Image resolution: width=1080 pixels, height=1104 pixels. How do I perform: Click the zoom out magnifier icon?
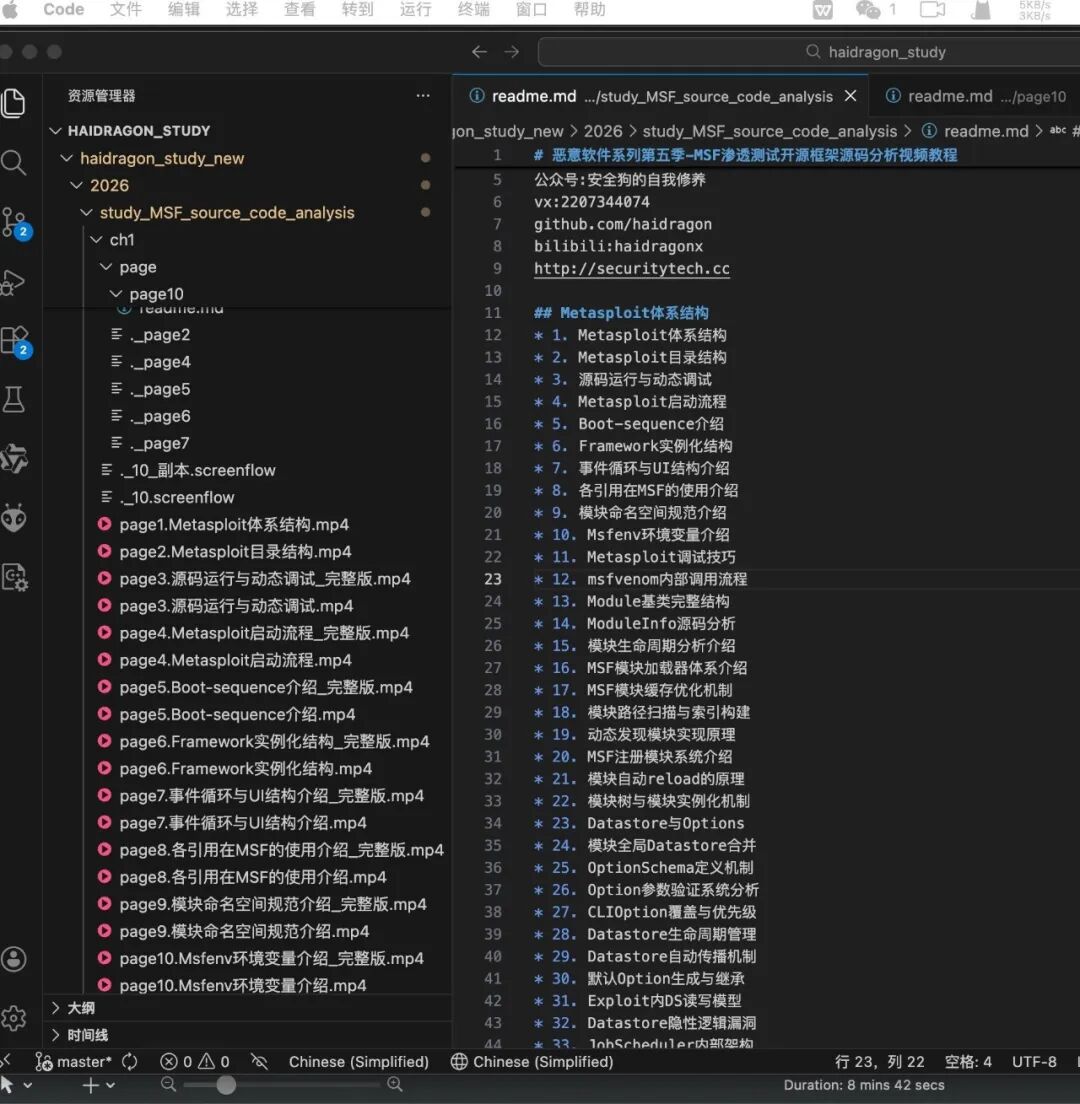tap(168, 1085)
